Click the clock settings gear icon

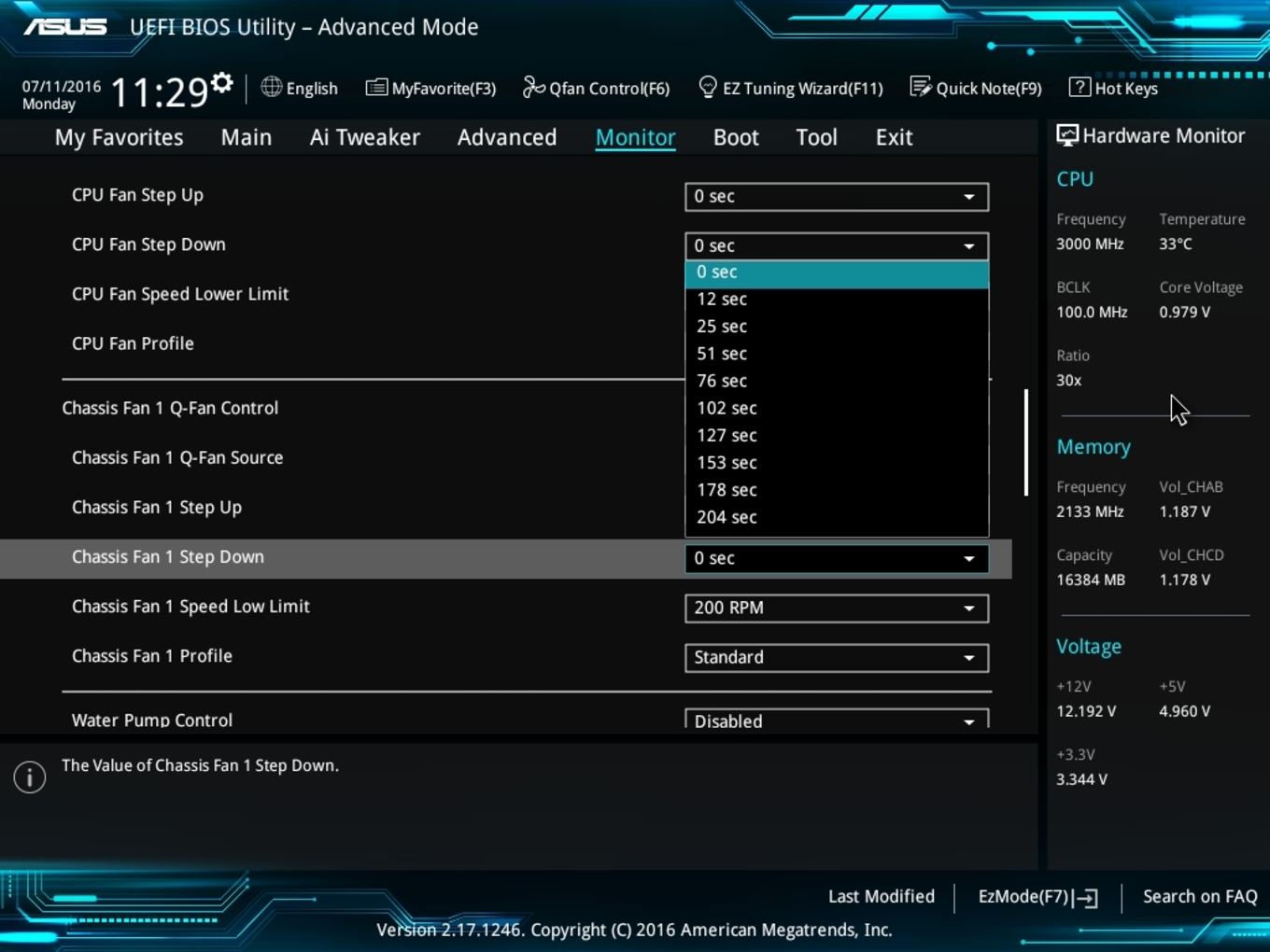221,83
